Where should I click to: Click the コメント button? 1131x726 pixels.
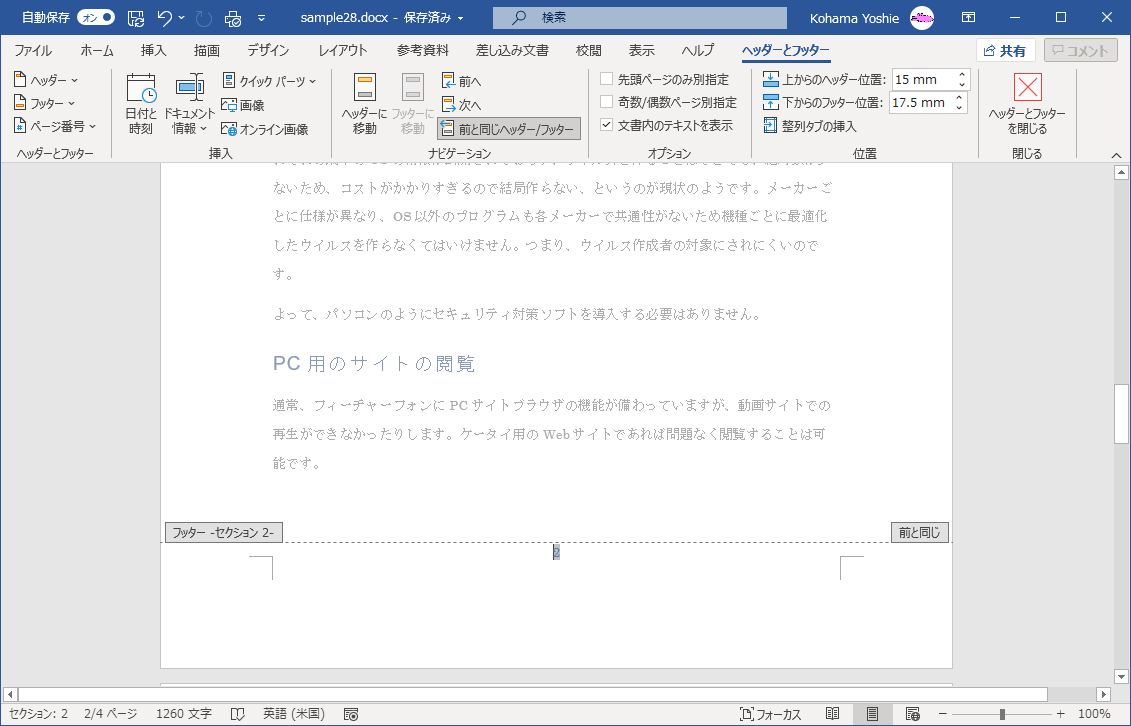click(x=1081, y=50)
